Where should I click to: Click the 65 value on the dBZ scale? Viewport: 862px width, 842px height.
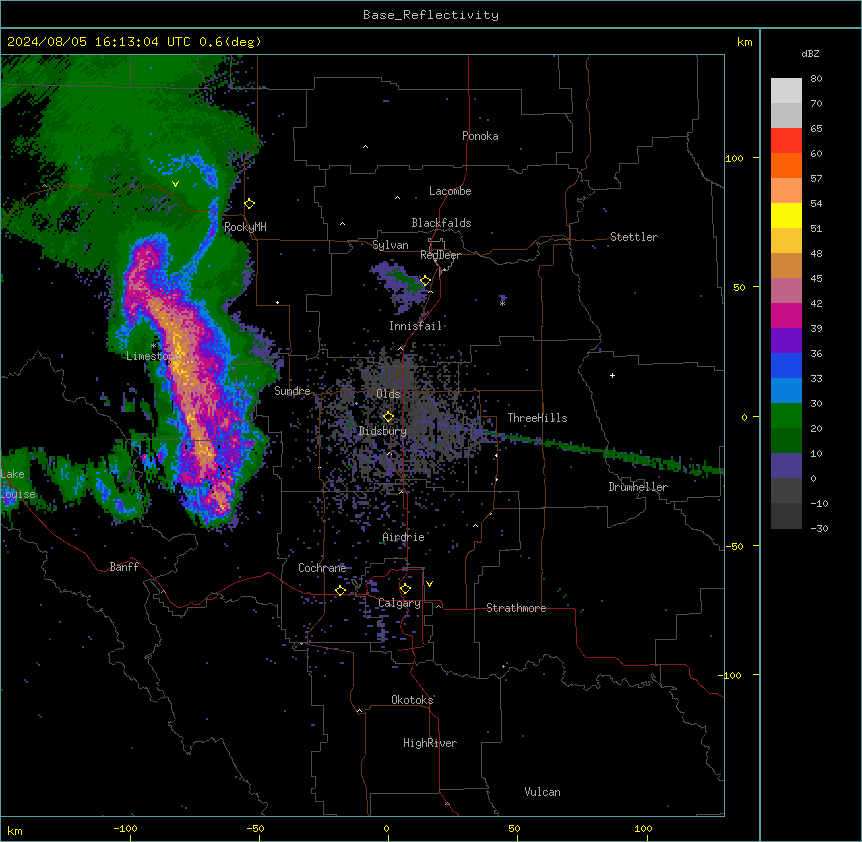click(x=816, y=129)
